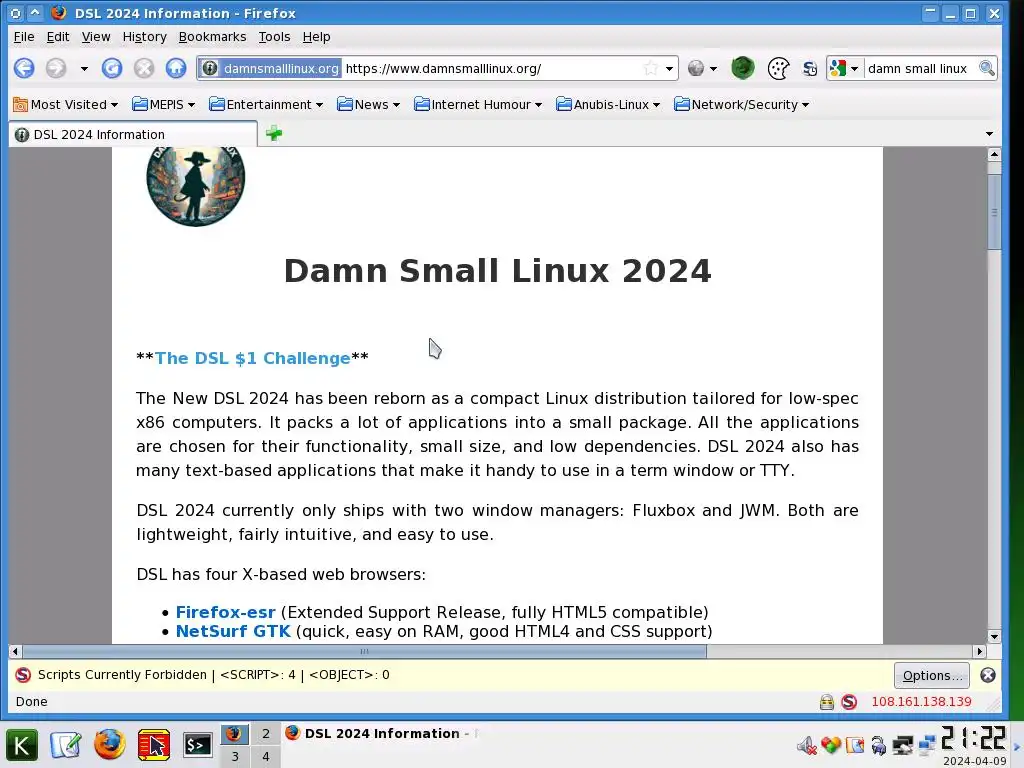The width and height of the screenshot is (1024, 768).
Task: Expand the Anubis-Linux bookmarks folder
Action: [x=608, y=104]
